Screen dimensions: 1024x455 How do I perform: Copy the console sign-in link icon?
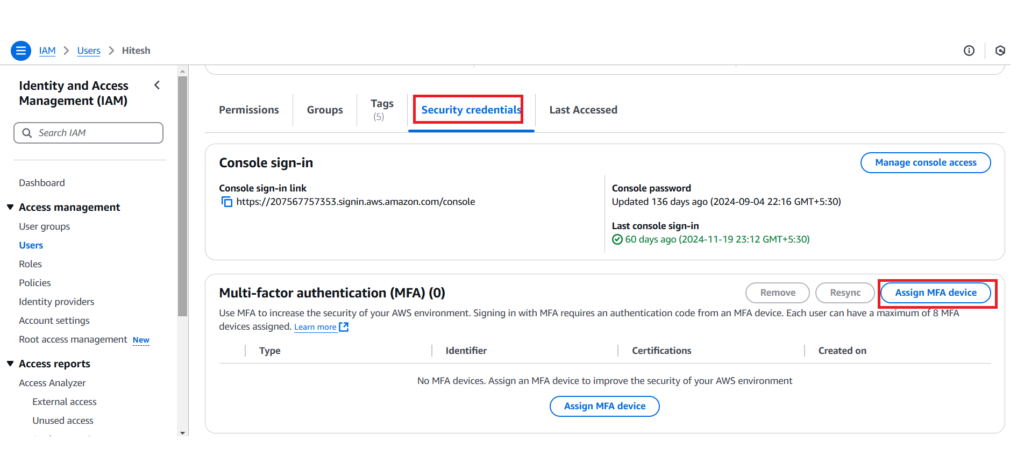click(226, 202)
